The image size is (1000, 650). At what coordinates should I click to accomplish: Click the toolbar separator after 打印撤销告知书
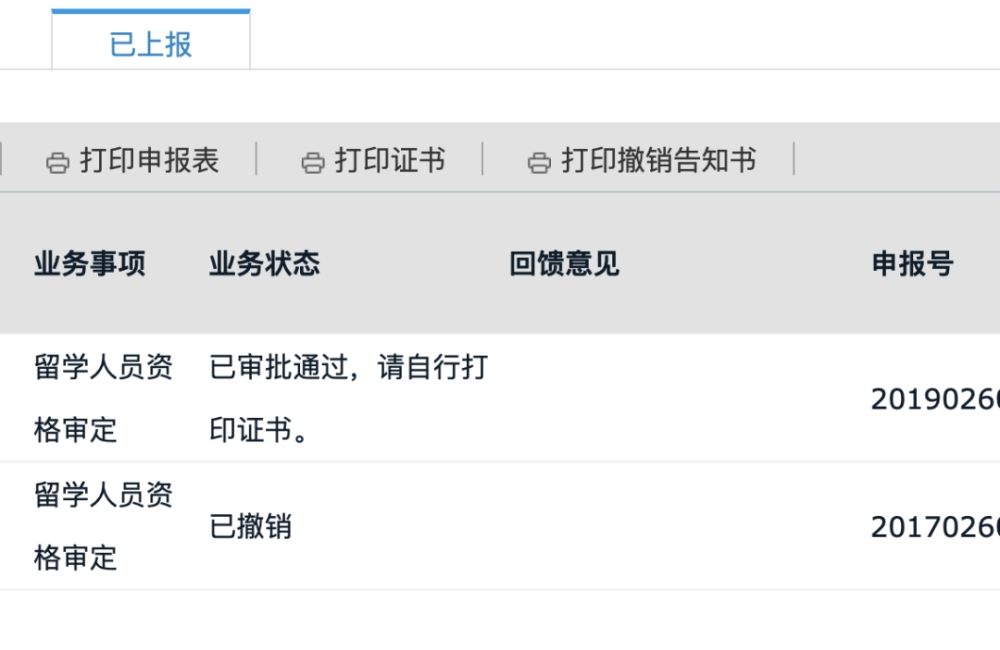click(x=794, y=158)
